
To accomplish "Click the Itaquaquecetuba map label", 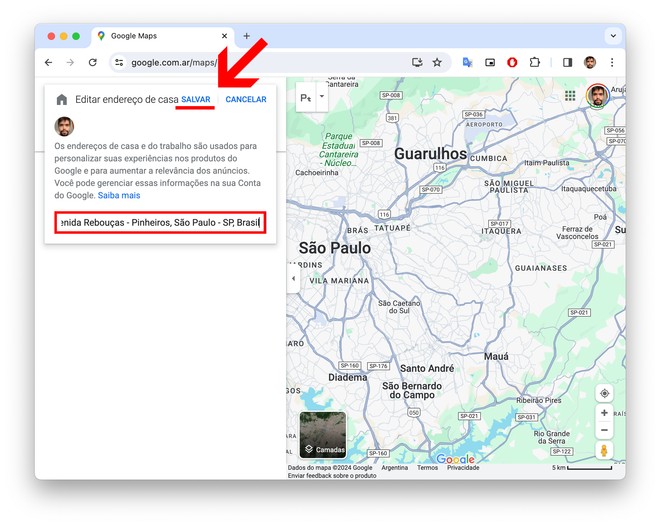I will 588,189.
